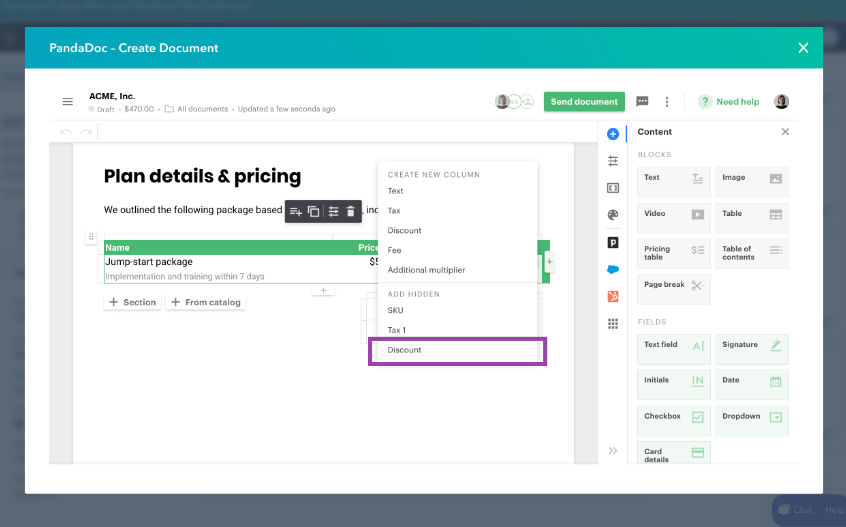Screen dimensions: 846x527
Task: Select the blue plus Content sidebar icon
Action: (x=613, y=134)
